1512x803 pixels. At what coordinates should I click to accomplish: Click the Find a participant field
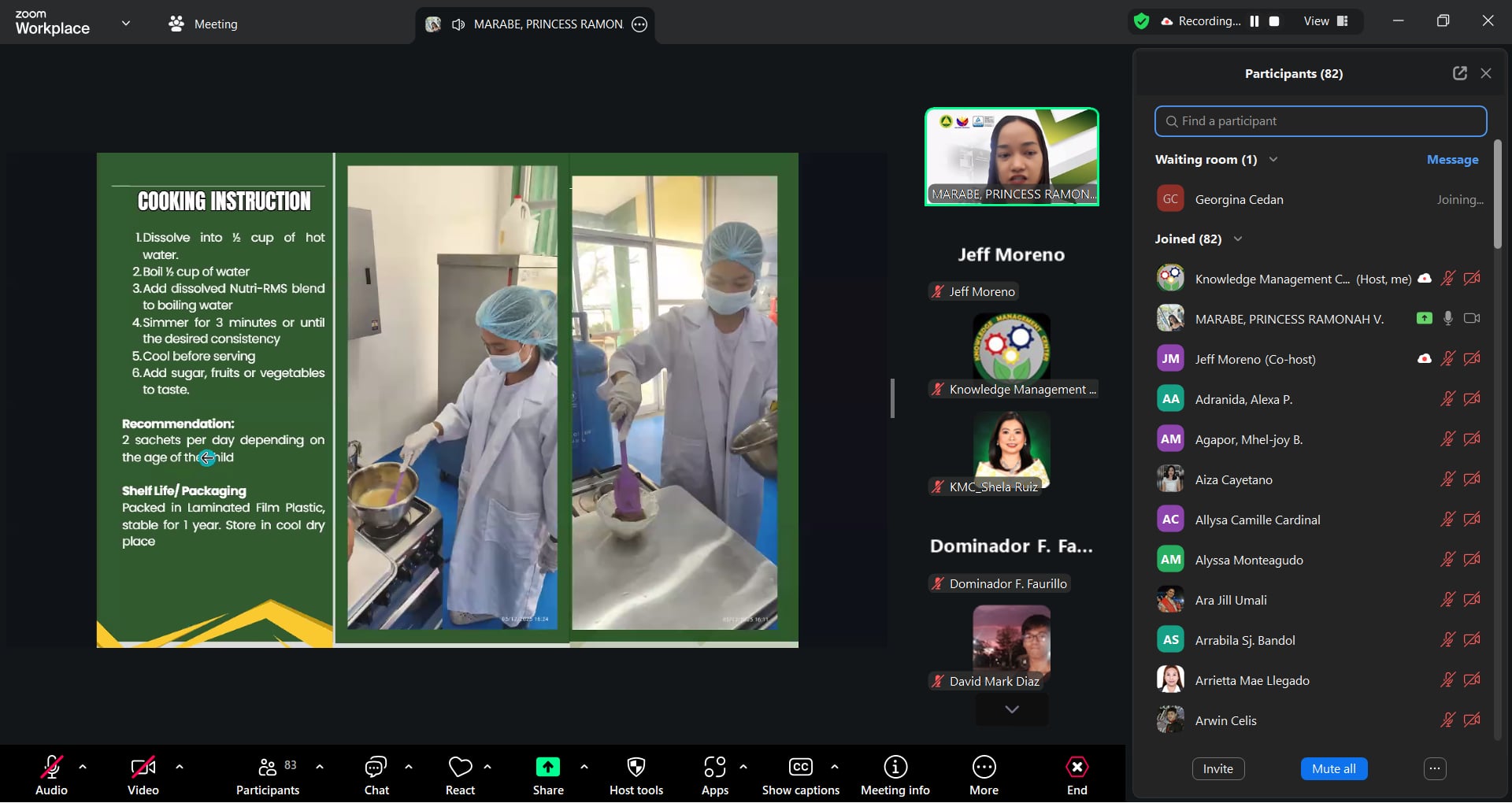[1320, 121]
